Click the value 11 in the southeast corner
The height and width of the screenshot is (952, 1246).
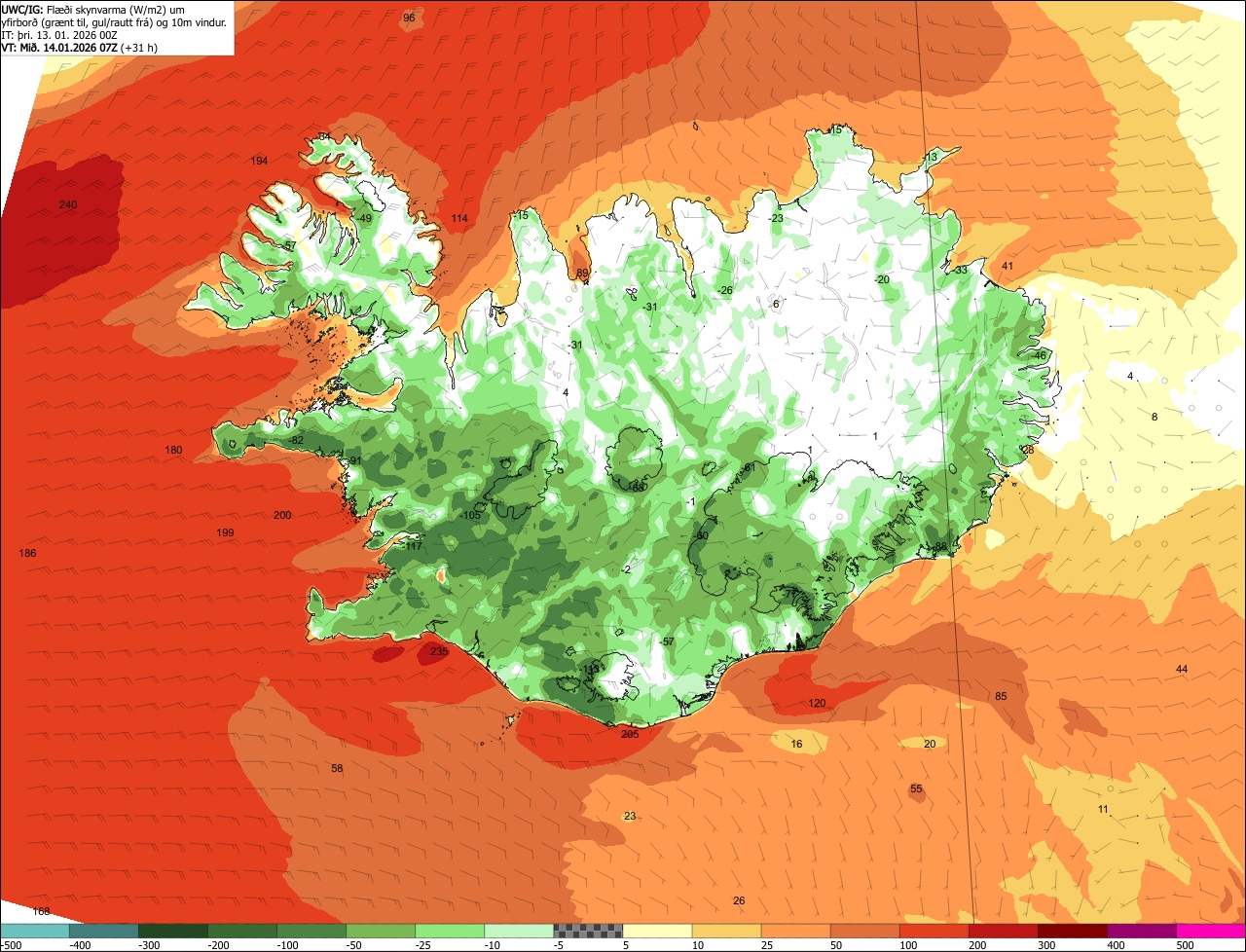tap(1103, 809)
